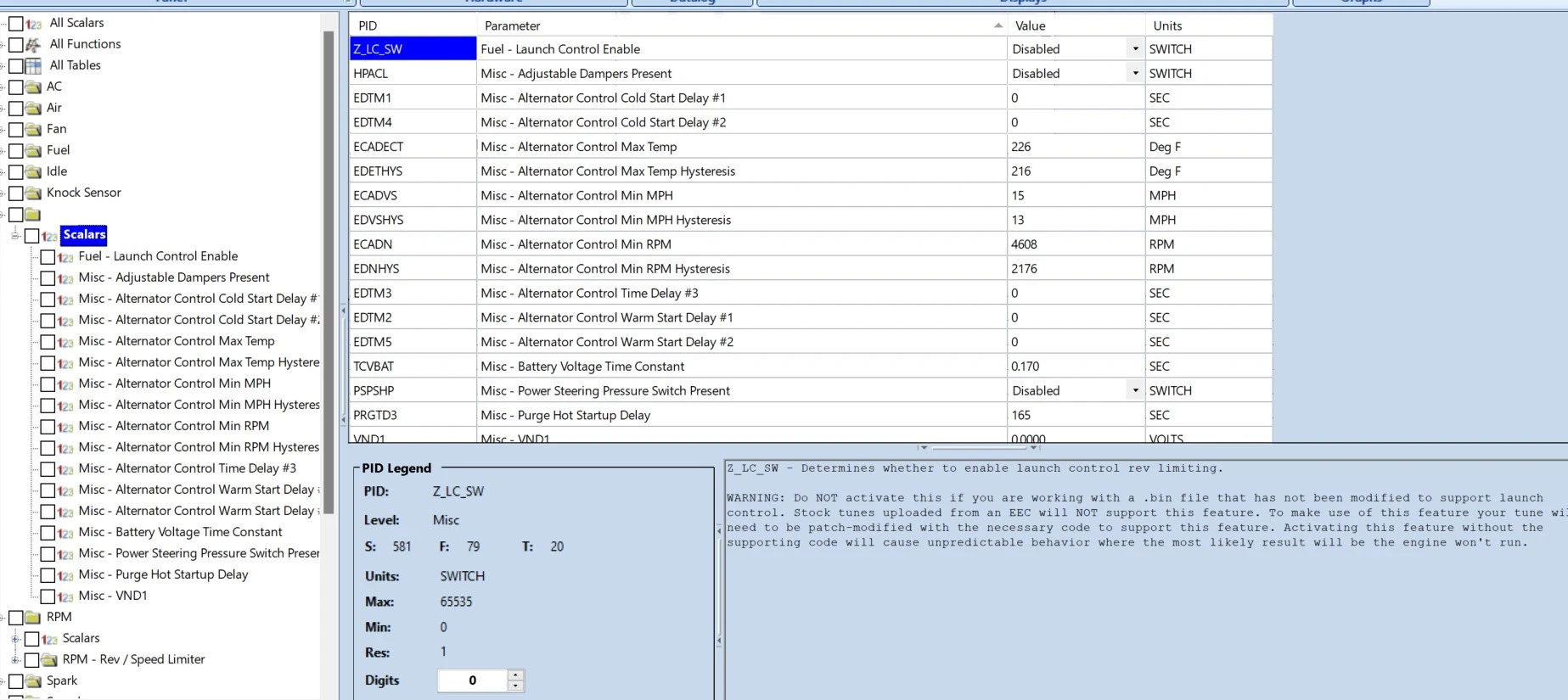
Task: Click scalar icon beside Alternator Control Max Temp
Action: click(x=65, y=342)
